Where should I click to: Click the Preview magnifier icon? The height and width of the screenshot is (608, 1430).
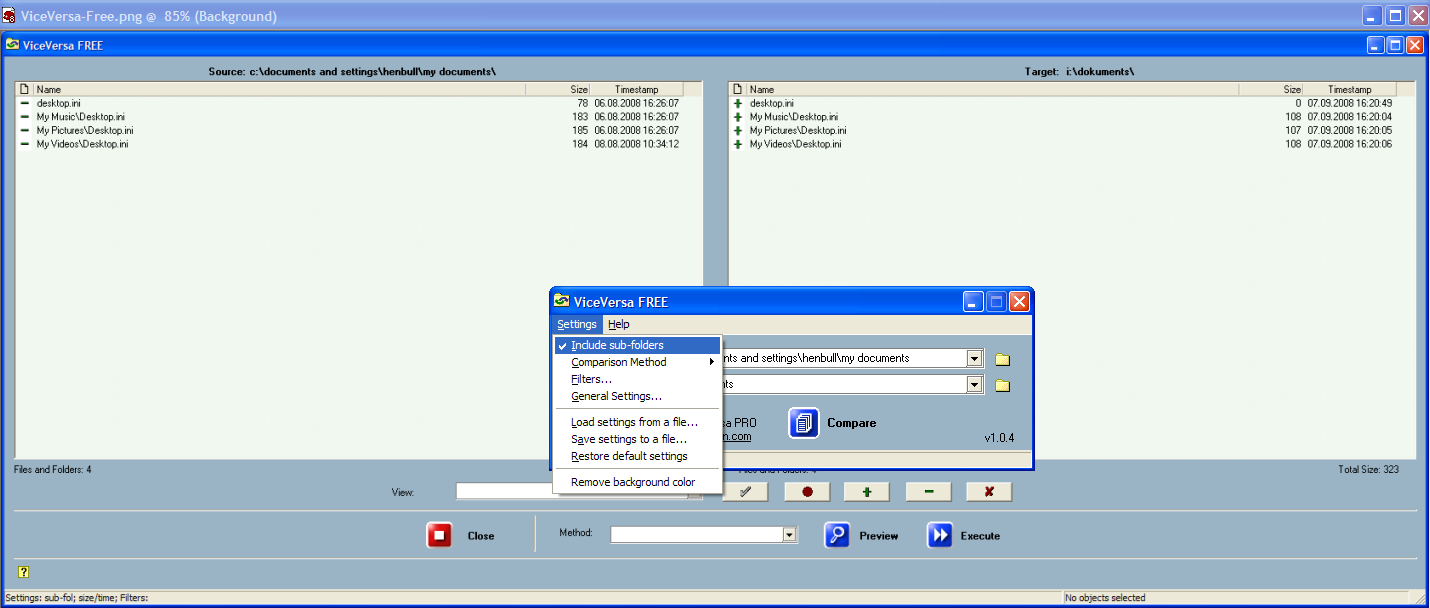pos(837,535)
